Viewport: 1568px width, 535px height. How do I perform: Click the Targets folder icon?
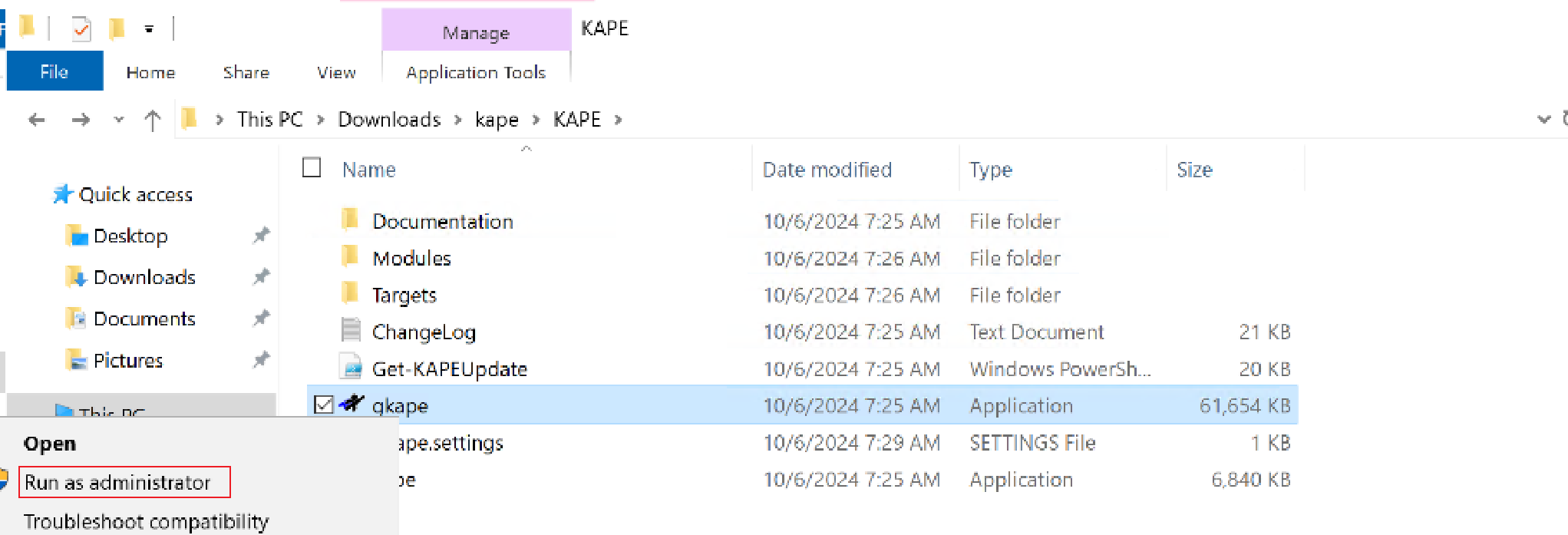pyautogui.click(x=350, y=293)
